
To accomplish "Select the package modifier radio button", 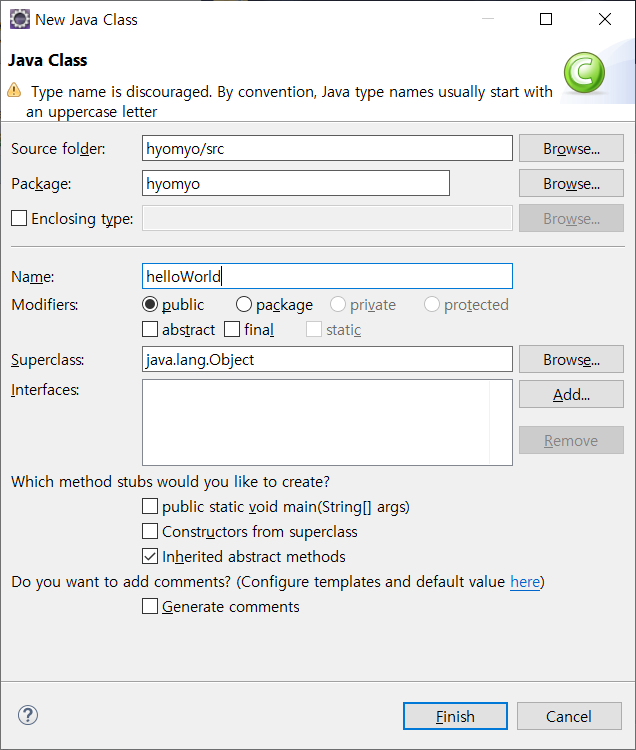I will (244, 304).
